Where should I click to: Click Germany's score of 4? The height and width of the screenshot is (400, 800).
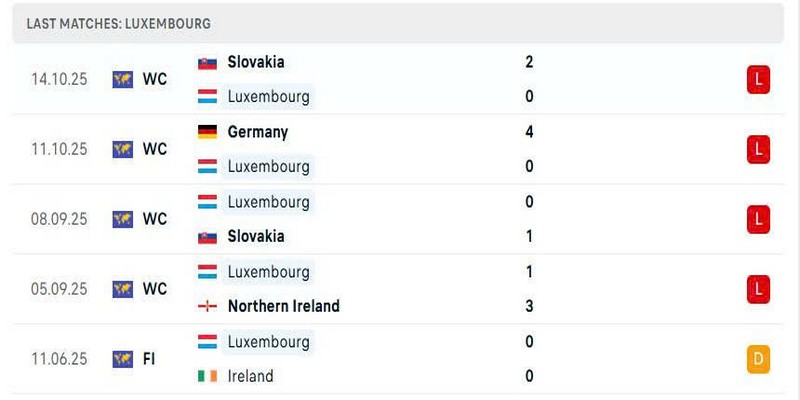click(x=529, y=132)
